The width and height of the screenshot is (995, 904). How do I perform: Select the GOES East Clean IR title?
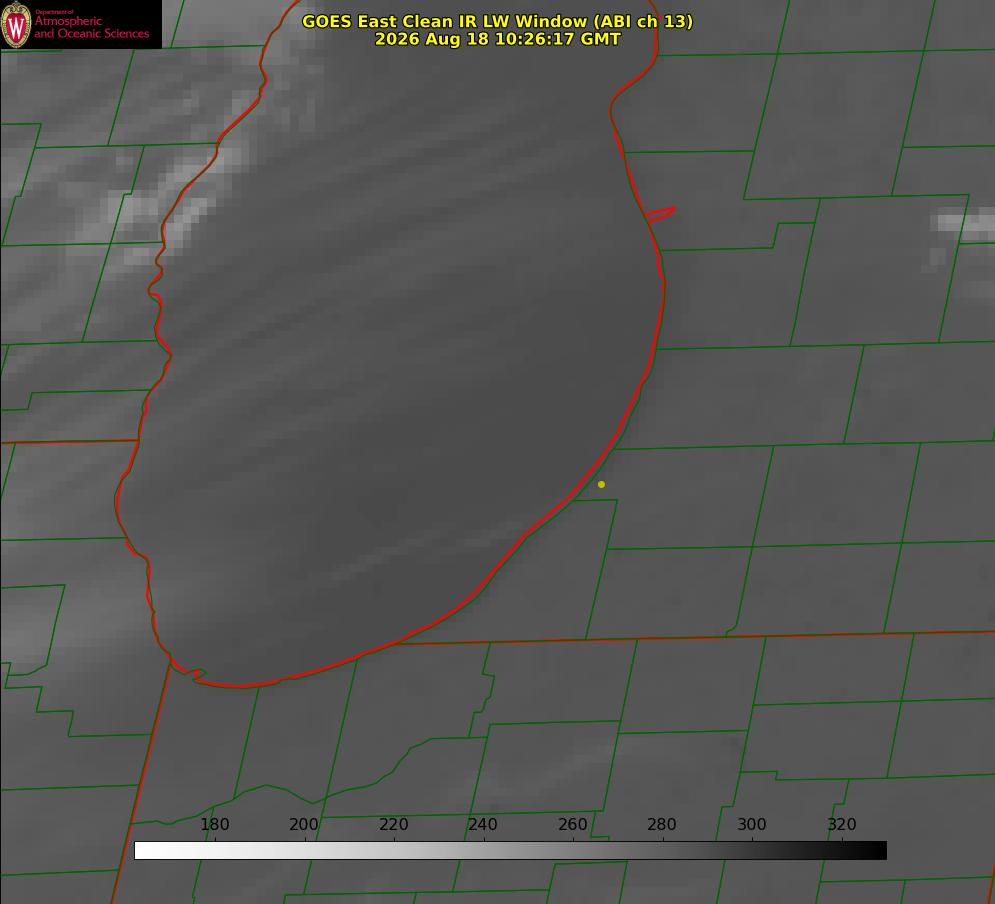click(497, 21)
